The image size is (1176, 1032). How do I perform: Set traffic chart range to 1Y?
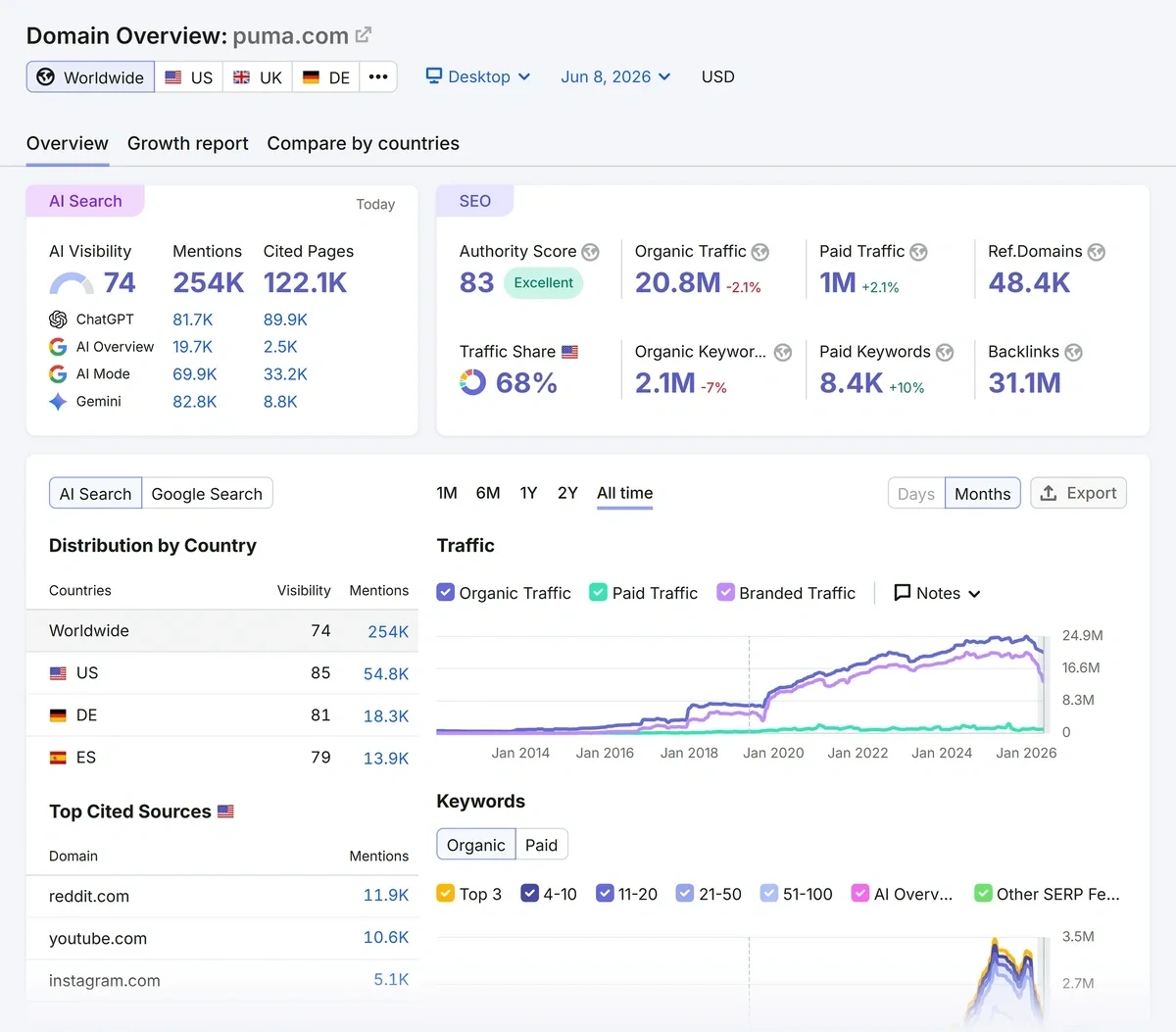coord(528,493)
